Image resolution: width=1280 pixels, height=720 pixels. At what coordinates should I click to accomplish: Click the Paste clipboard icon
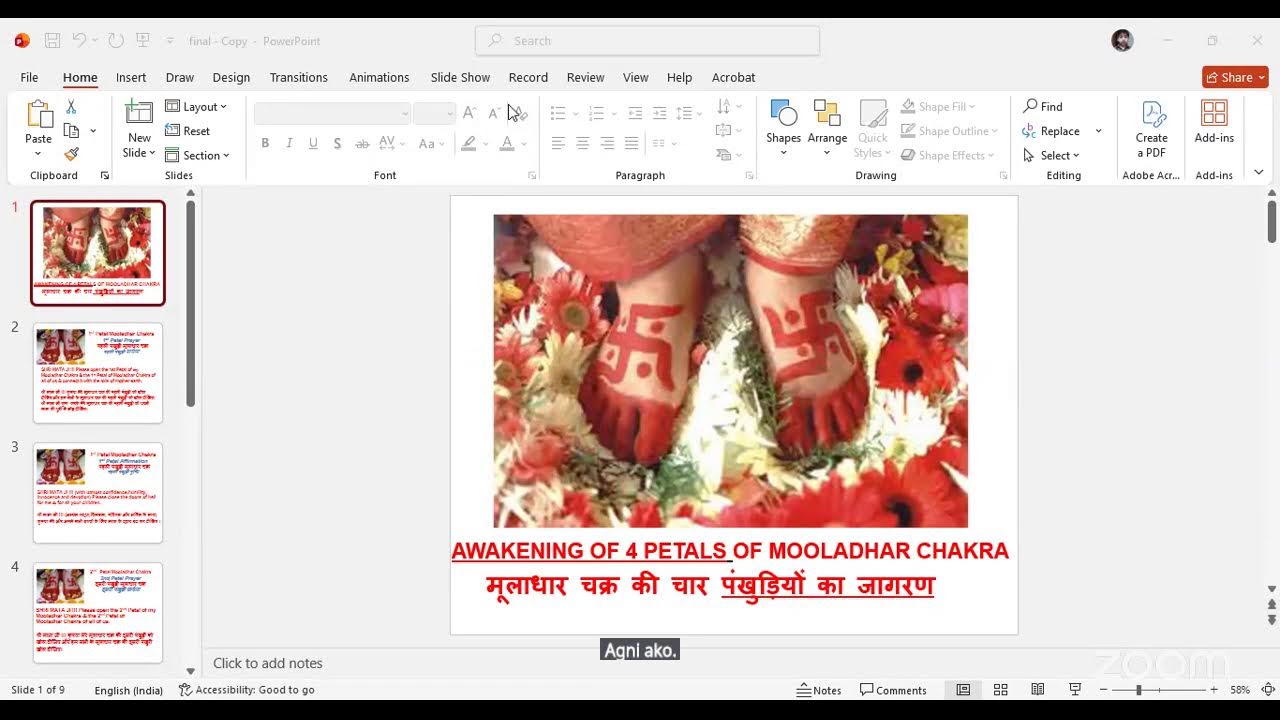[x=39, y=115]
